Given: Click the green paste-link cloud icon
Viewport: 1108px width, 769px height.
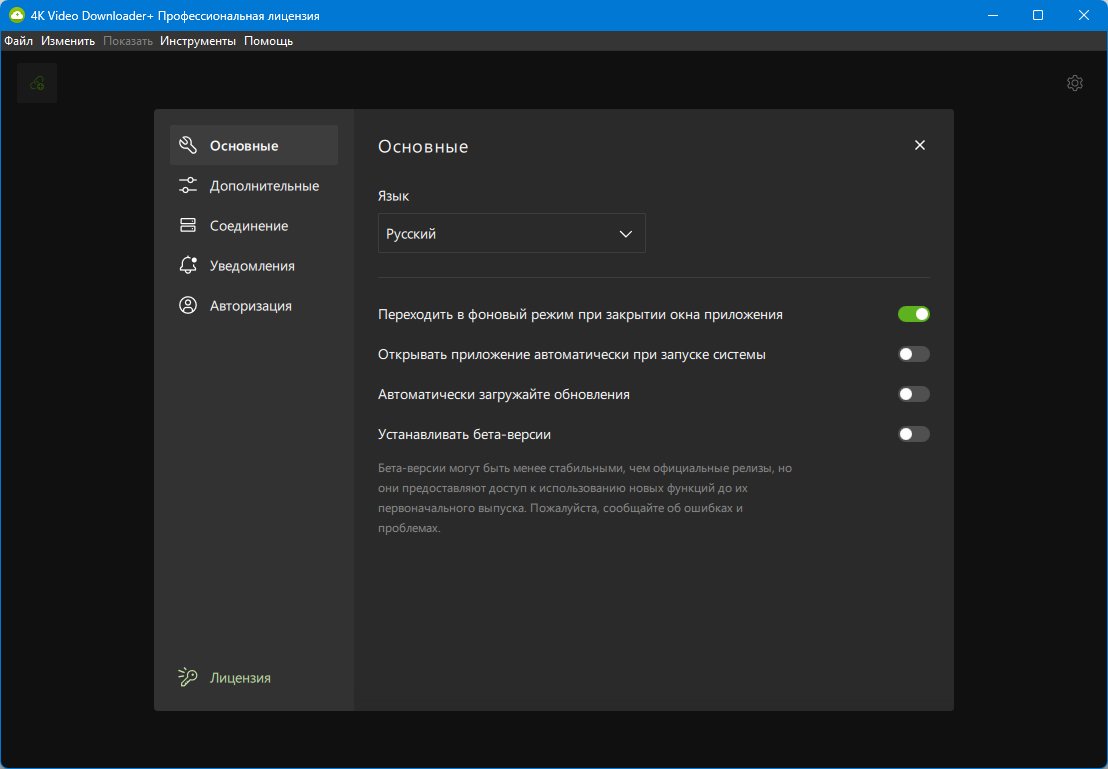Looking at the screenshot, I should point(37,83).
